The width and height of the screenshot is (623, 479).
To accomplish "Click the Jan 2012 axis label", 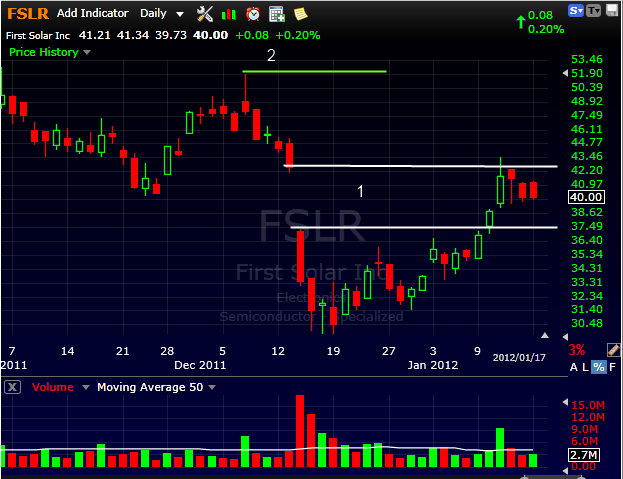I will [433, 365].
